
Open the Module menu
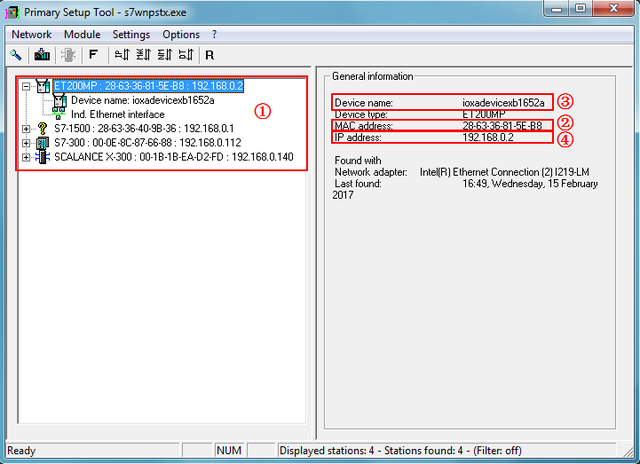82,35
